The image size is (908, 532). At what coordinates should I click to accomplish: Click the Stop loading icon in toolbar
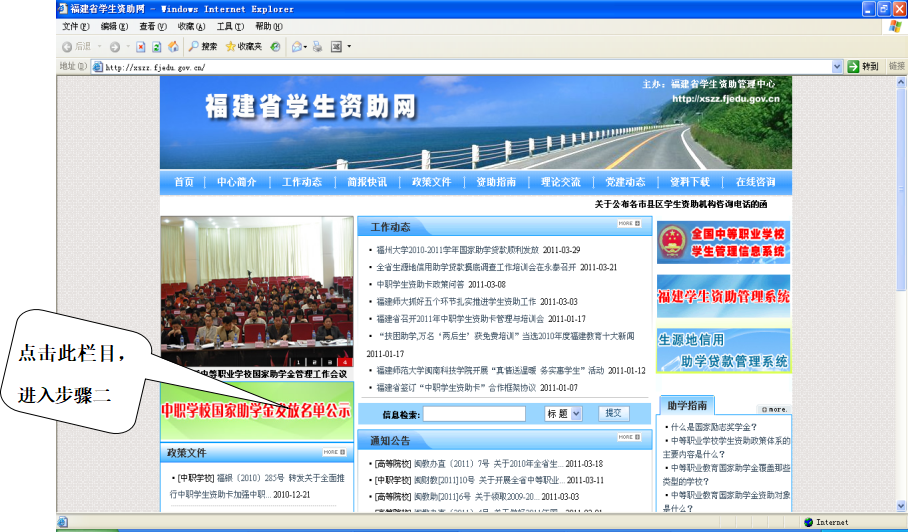(142, 47)
